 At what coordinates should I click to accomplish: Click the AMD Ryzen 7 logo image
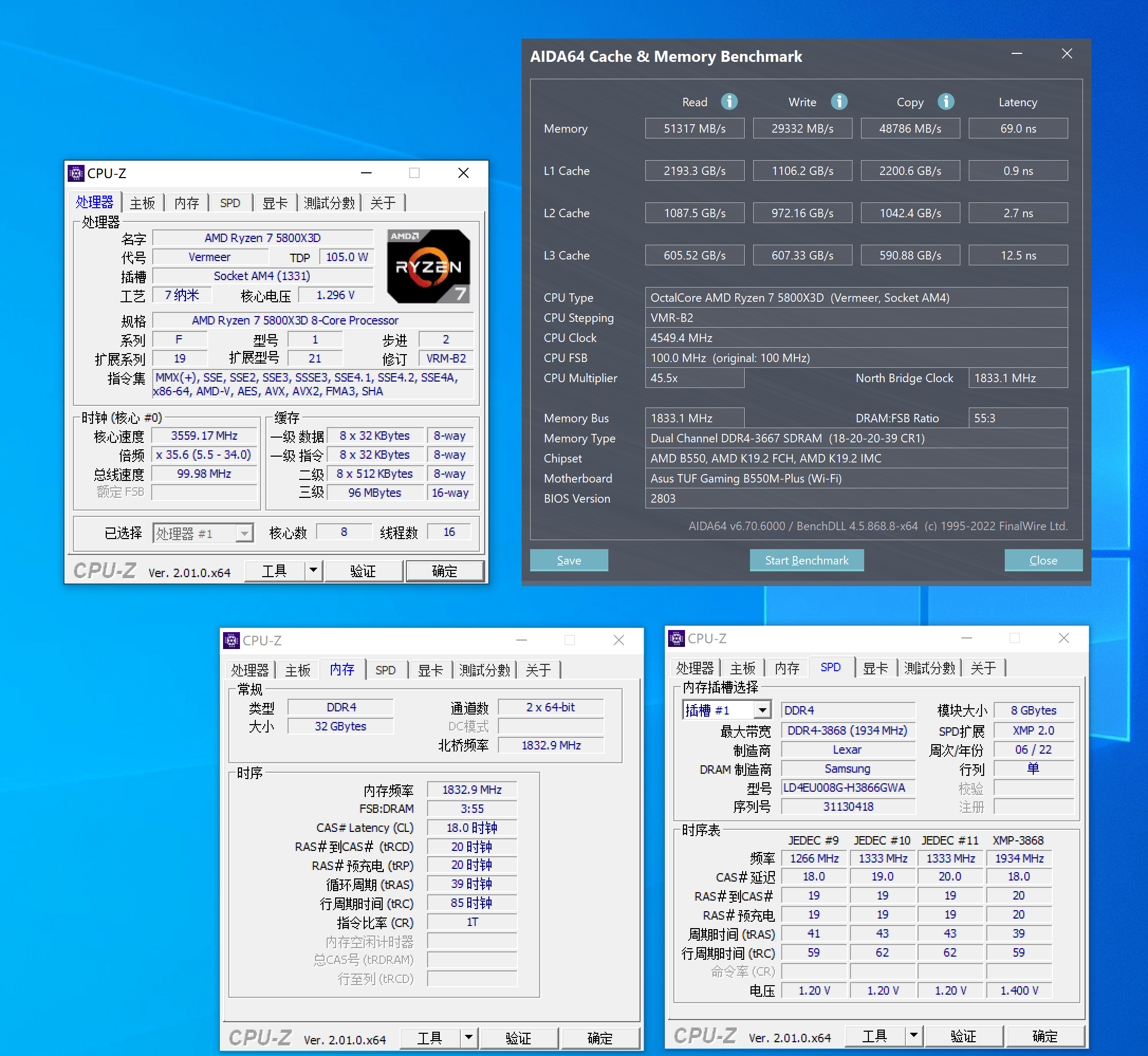[429, 266]
